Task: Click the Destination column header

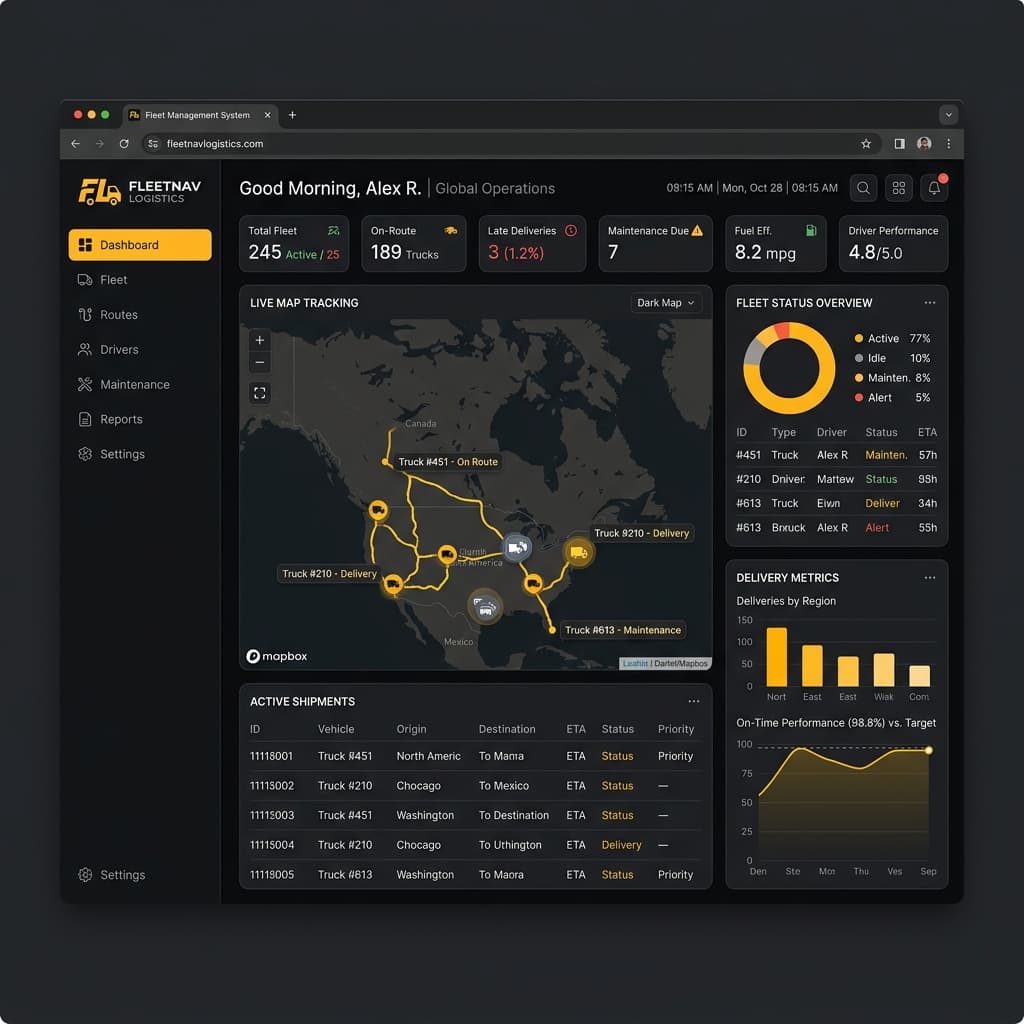Action: tap(507, 729)
